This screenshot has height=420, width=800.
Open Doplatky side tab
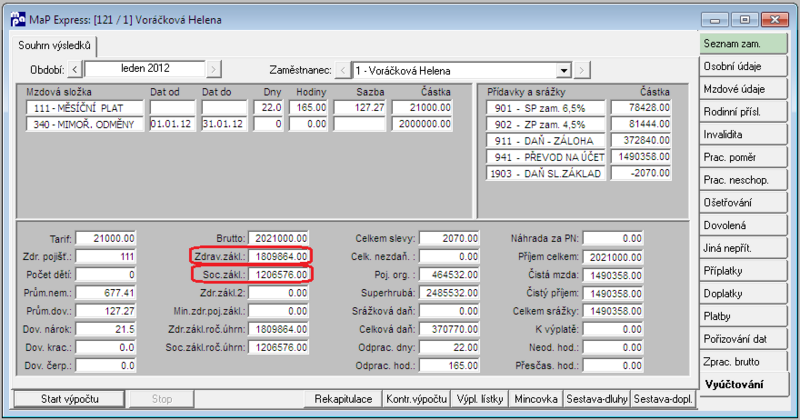743,294
